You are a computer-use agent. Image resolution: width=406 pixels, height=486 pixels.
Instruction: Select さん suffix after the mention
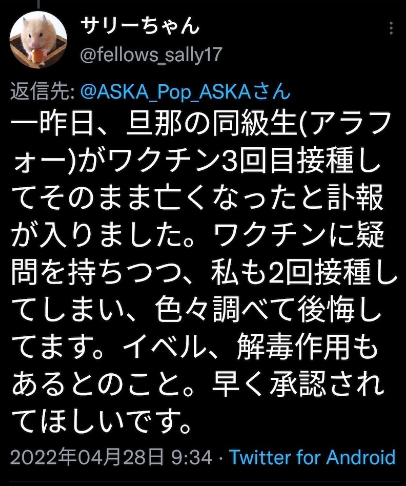[271, 92]
